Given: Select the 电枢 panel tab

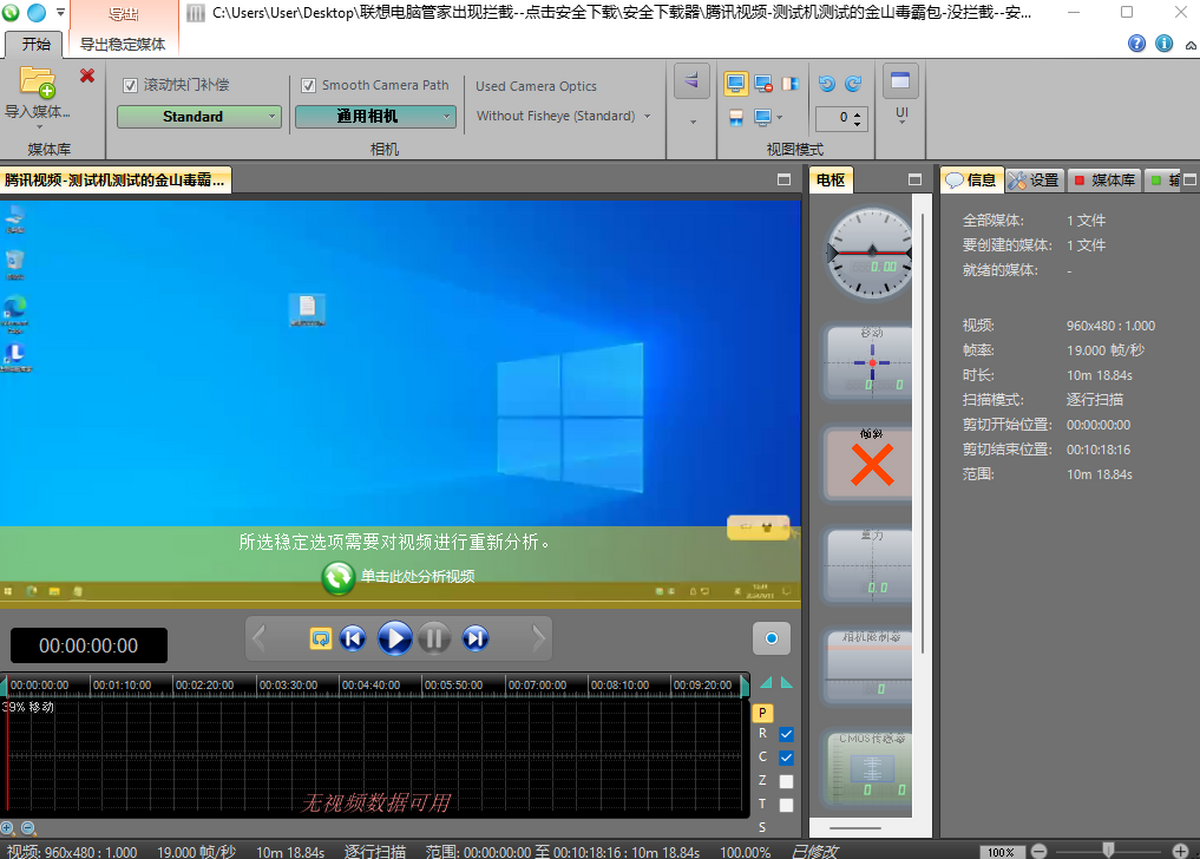Looking at the screenshot, I should tap(830, 180).
